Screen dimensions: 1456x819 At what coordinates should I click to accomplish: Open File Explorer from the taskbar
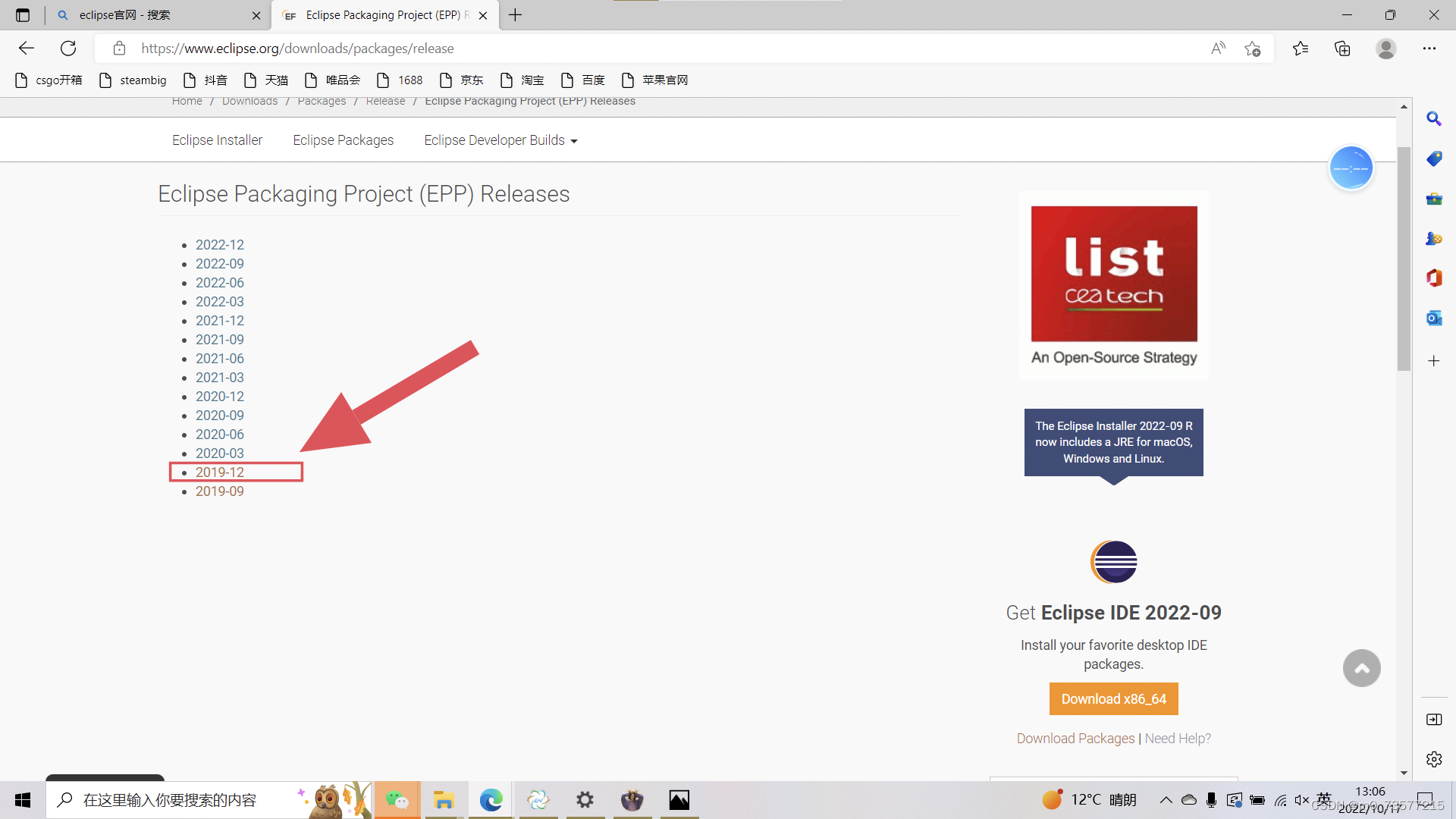tap(444, 800)
